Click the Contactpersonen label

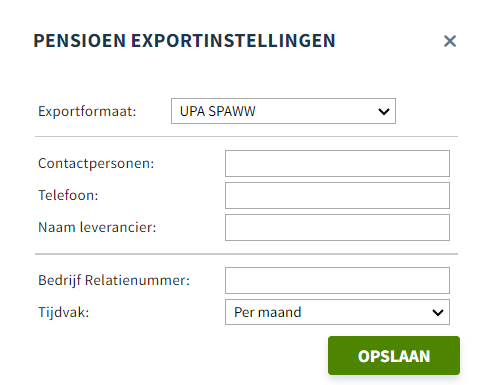pyautogui.click(x=96, y=163)
